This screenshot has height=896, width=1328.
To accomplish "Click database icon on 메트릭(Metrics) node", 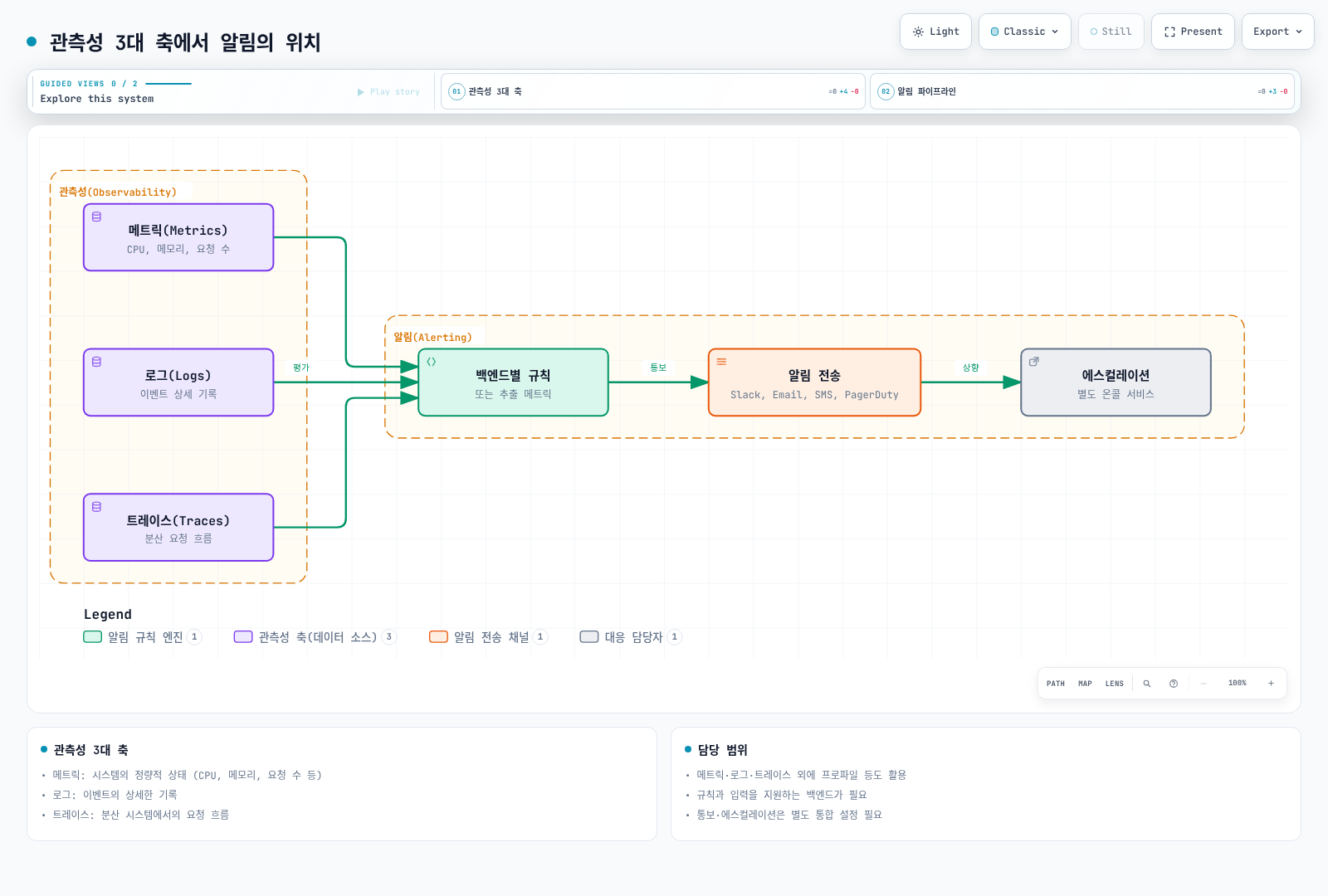I will tap(96, 217).
